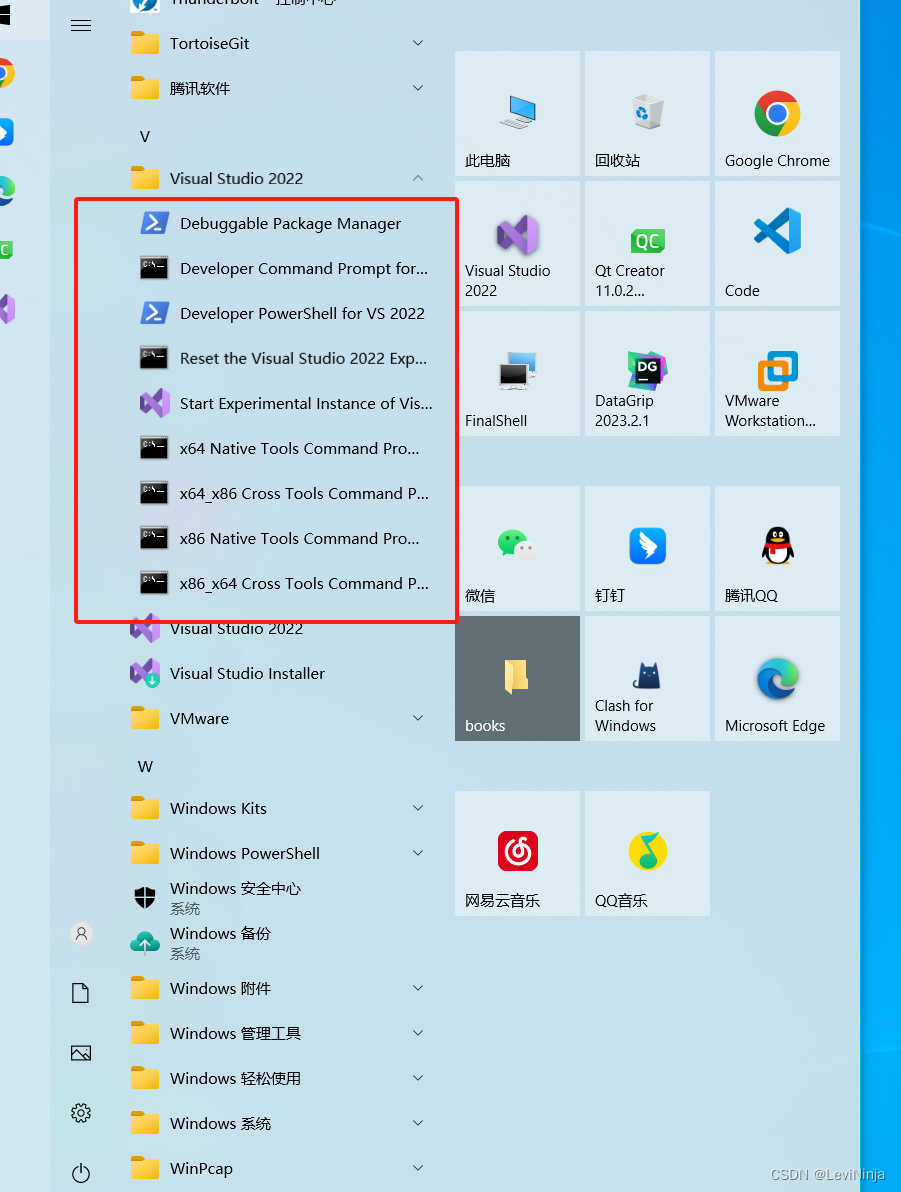Open the Windows 系统 folder
Screen dimensions: 901x1192
coord(278,1123)
